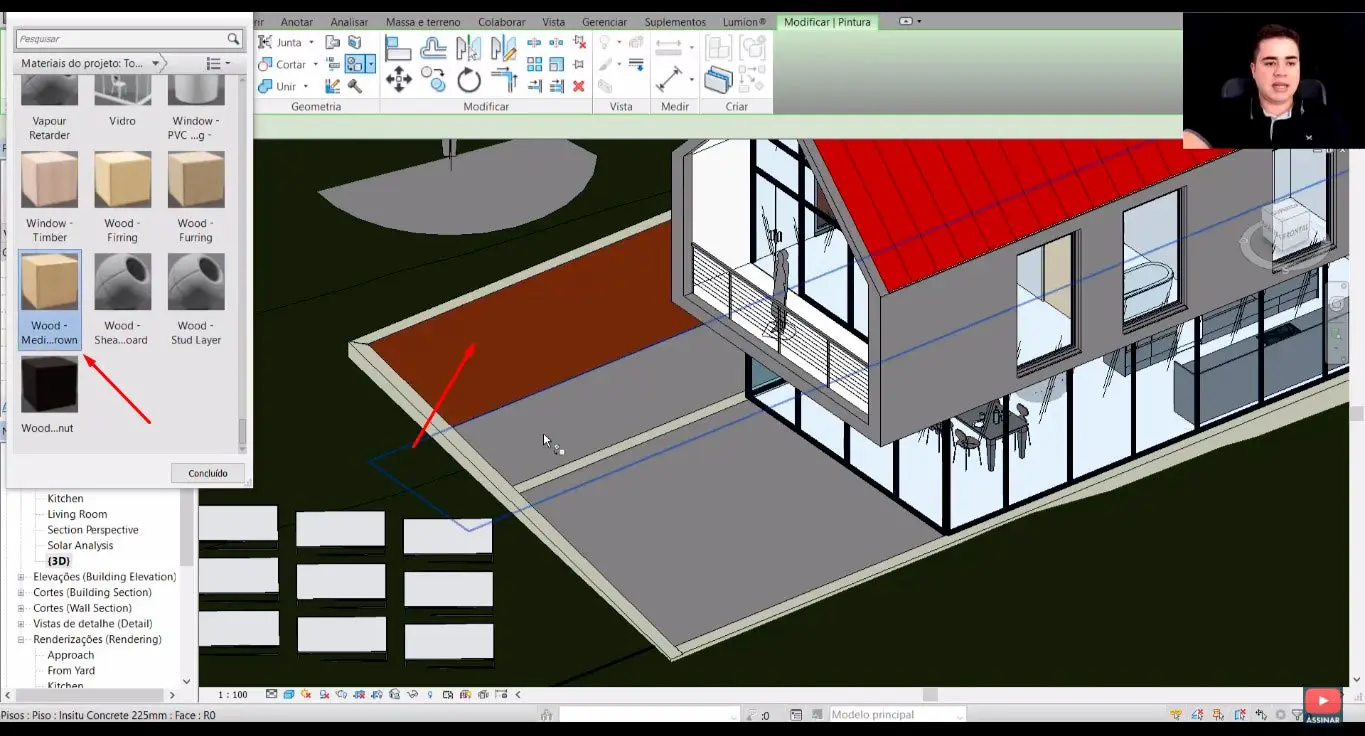The width and height of the screenshot is (1365, 736).
Task: Click the Demolish hammer icon
Action: [355, 86]
